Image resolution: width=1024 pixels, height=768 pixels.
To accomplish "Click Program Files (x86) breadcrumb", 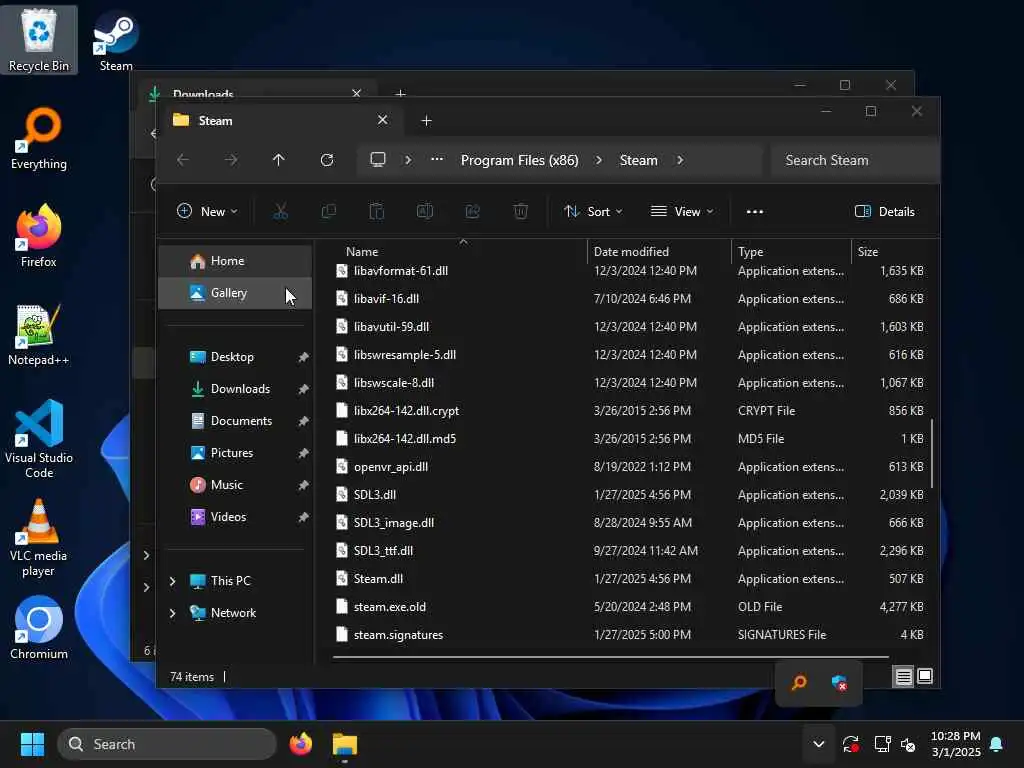I will click(x=520, y=160).
